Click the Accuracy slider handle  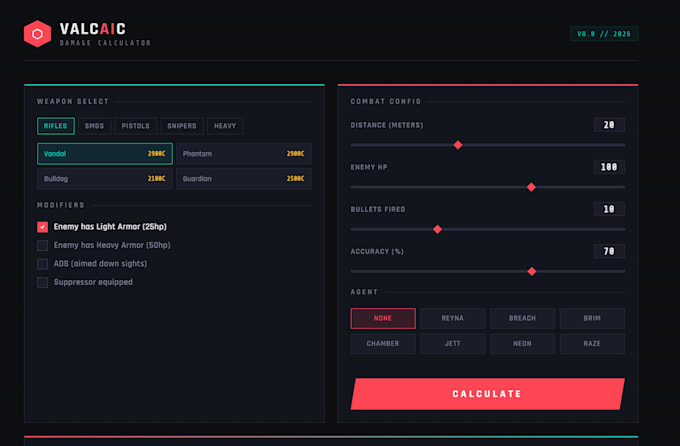pos(532,272)
